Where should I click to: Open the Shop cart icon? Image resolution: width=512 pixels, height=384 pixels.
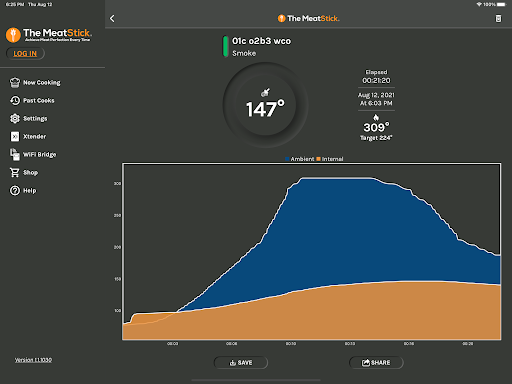[15, 172]
